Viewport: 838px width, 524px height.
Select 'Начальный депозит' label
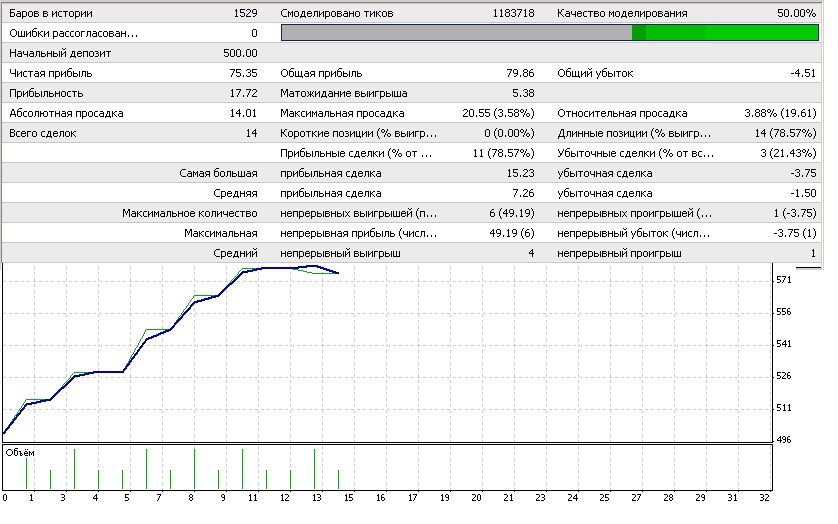click(x=60, y=53)
